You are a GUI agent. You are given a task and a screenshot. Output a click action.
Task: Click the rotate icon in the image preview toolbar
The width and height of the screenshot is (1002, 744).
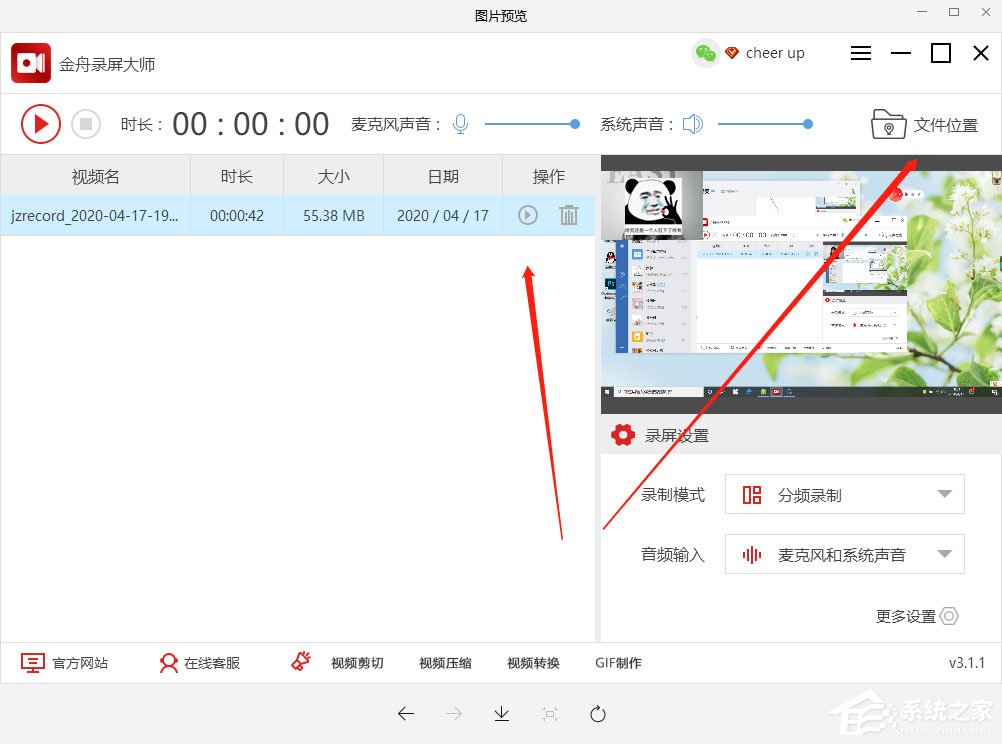[597, 713]
